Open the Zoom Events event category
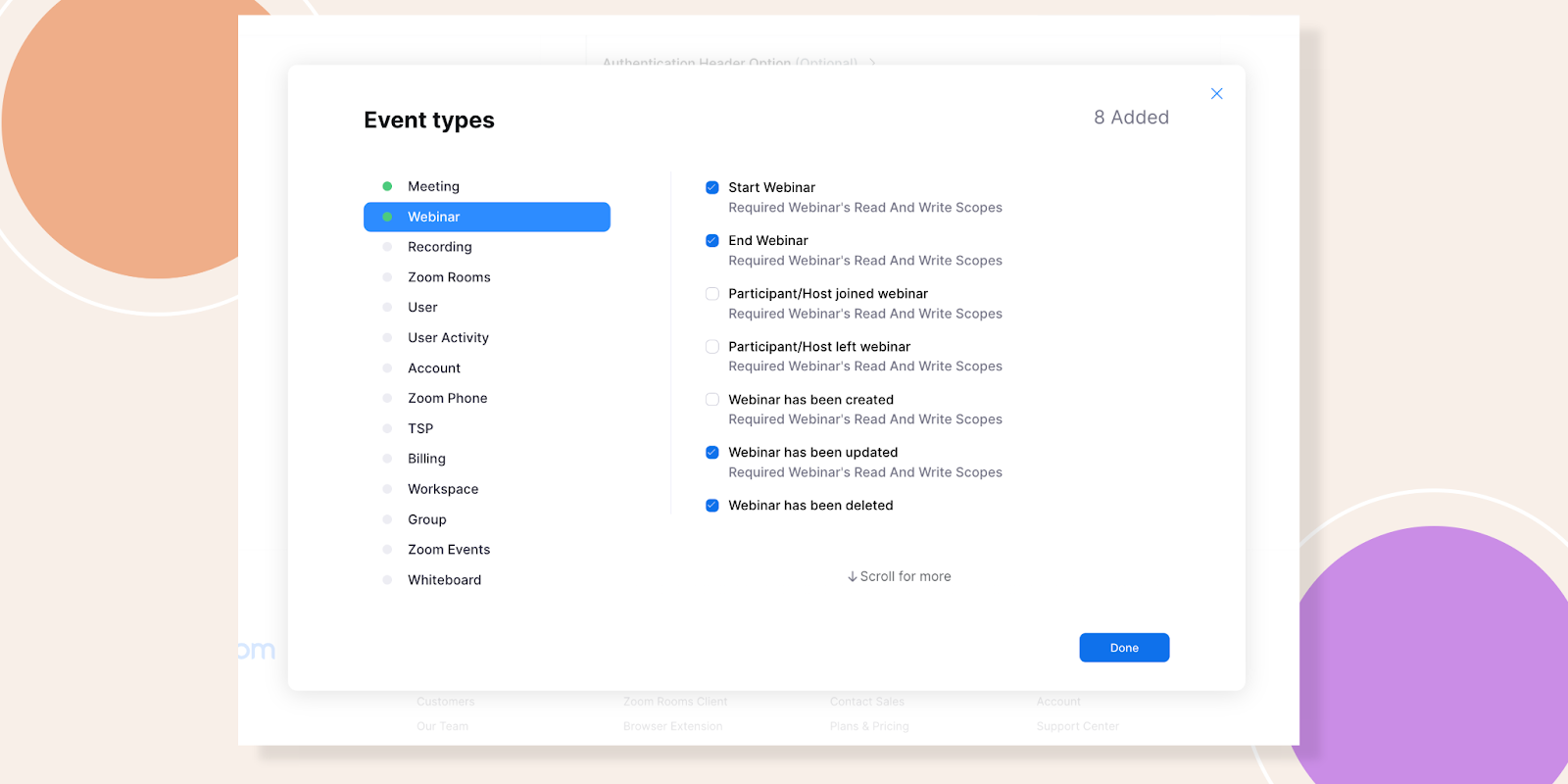Viewport: 1568px width, 784px height. click(x=487, y=550)
